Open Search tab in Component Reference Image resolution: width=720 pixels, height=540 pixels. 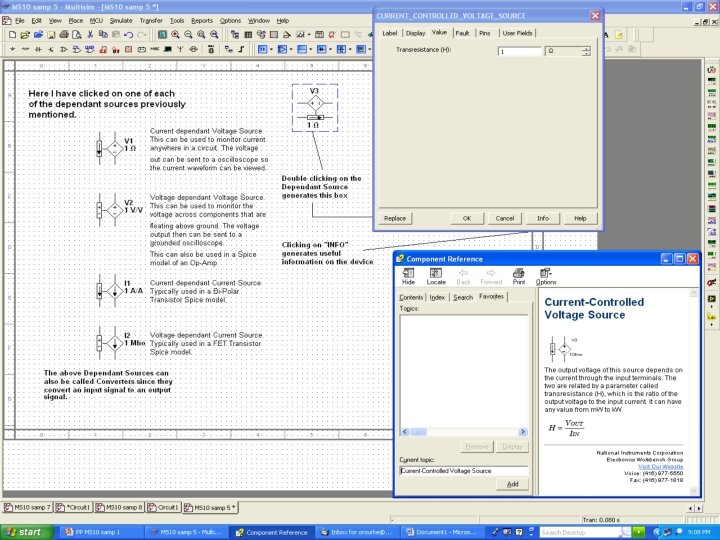coord(463,298)
